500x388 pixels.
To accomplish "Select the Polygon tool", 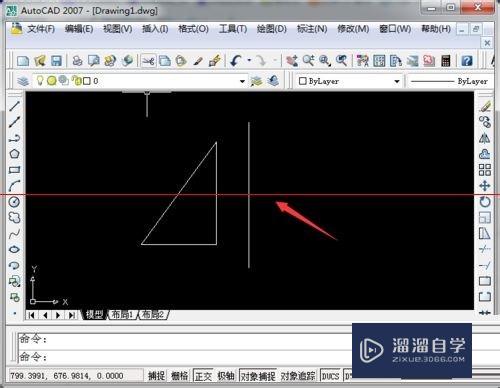I will point(14,154).
